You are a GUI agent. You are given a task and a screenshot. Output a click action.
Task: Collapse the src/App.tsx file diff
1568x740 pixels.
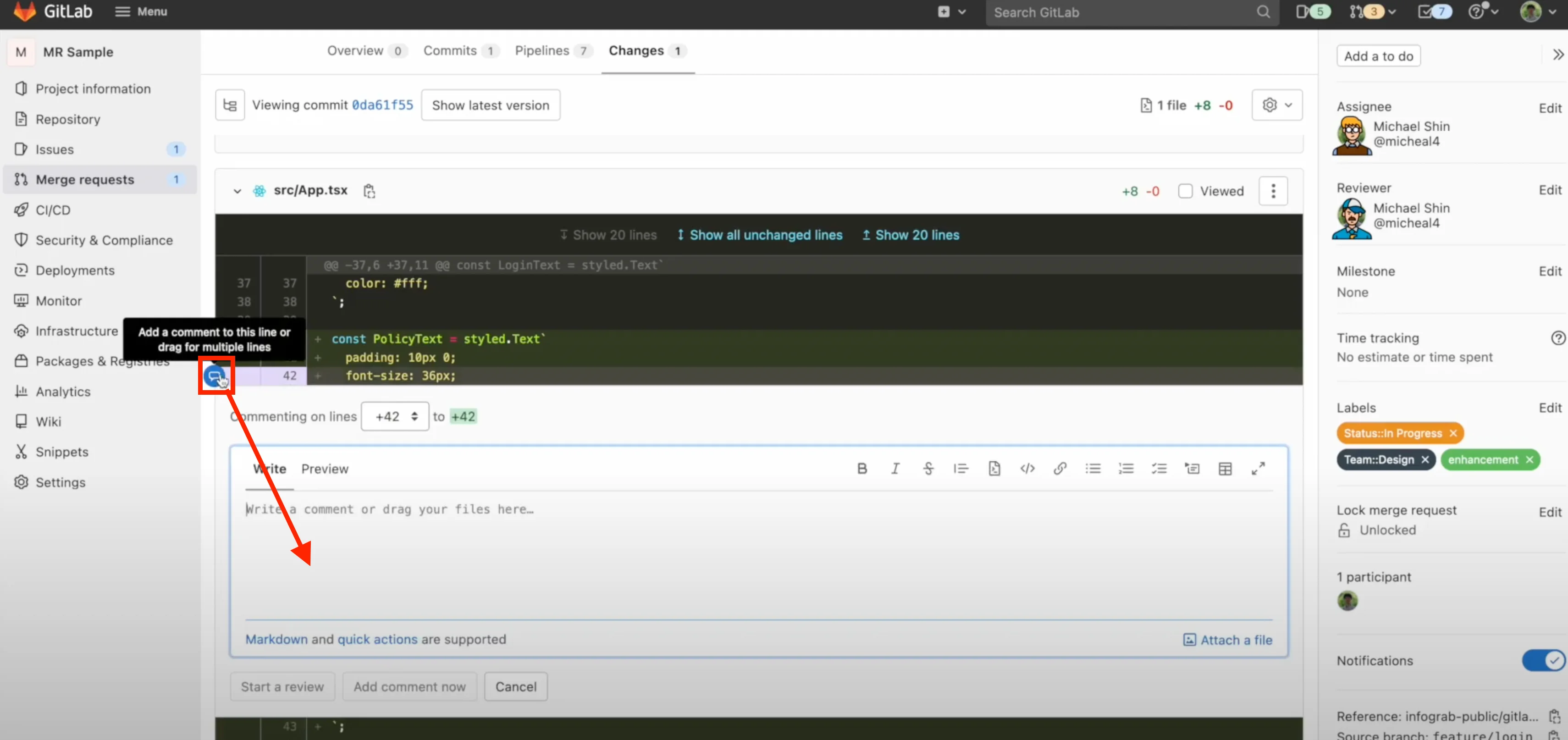point(237,191)
